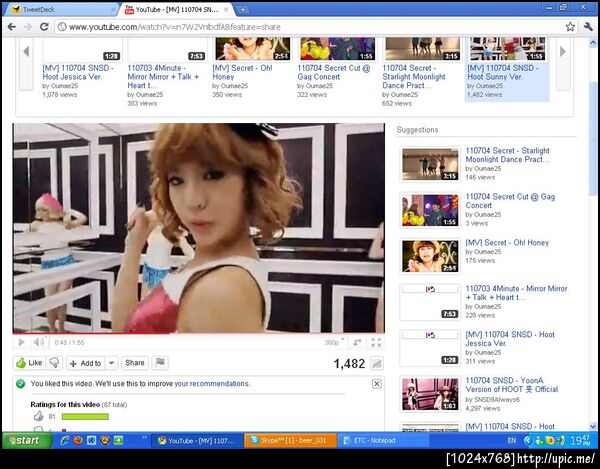Open suggestion '4Minute - Mirror Mirror + Talk'

(516, 293)
